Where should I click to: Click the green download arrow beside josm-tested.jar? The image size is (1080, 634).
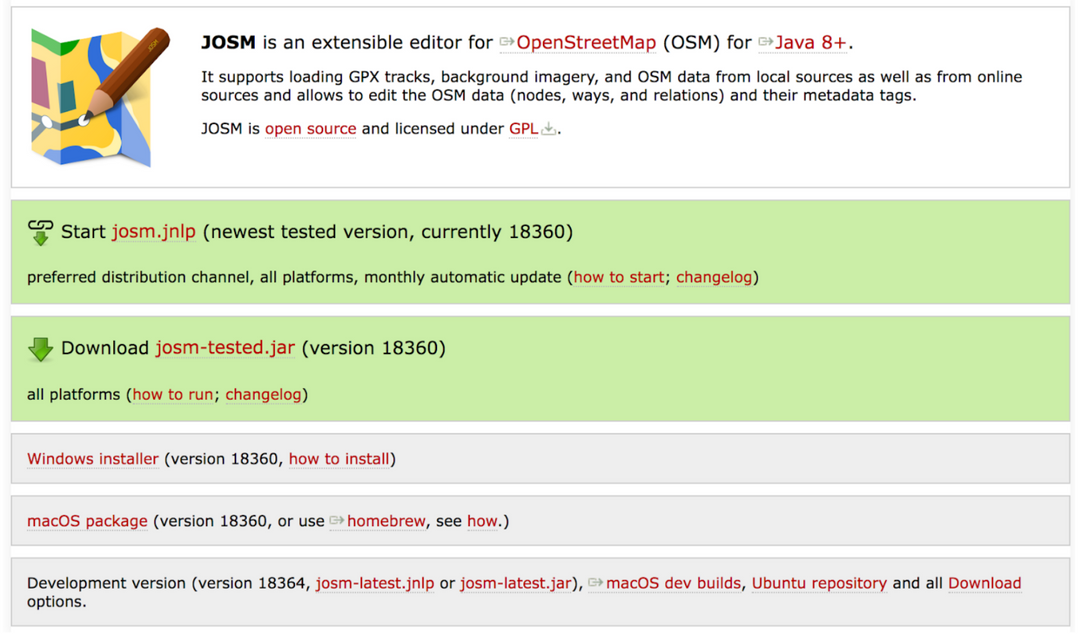tap(41, 349)
